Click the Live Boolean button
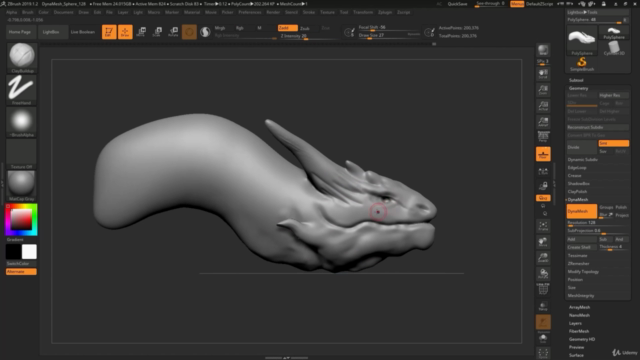 pyautogui.click(x=82, y=32)
